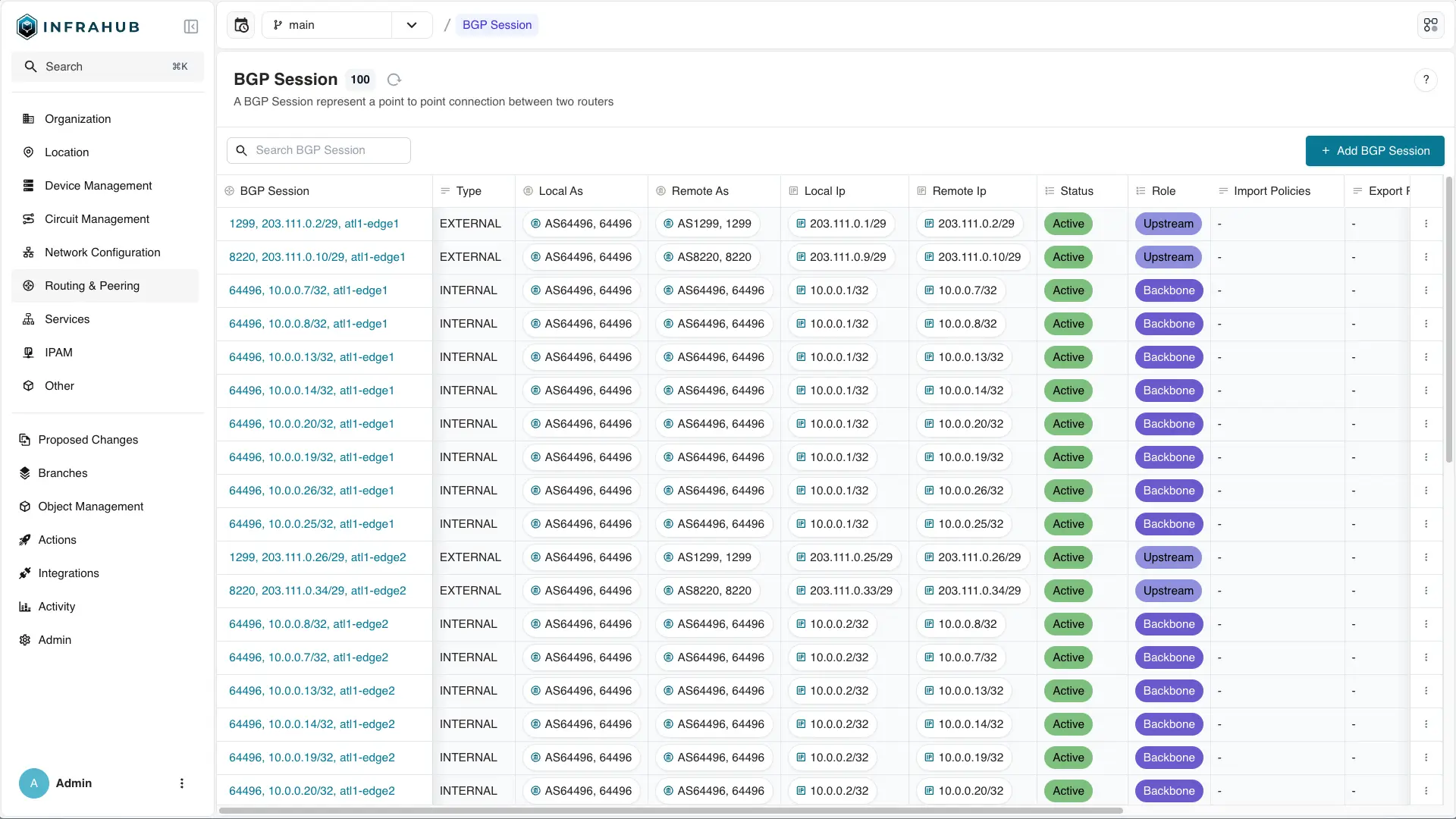
Task: Click Local Ip badge 203.111.0.9/29
Action: (841, 257)
